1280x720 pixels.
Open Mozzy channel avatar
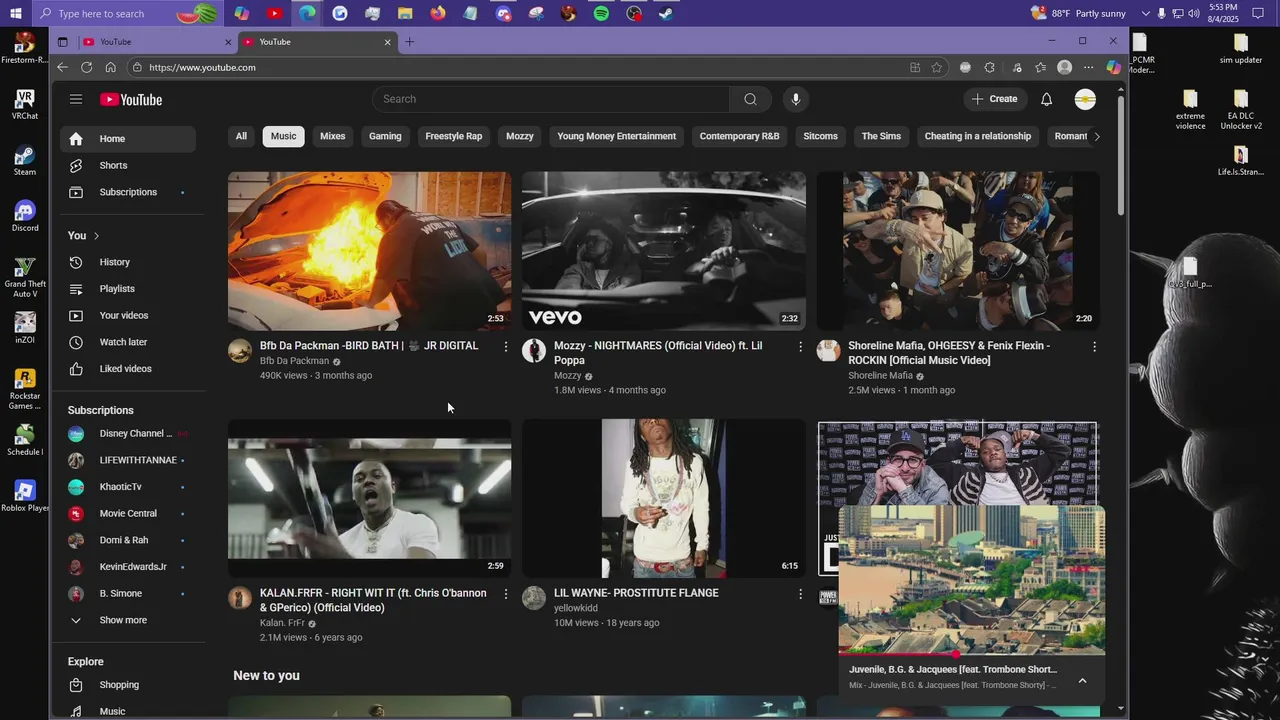(x=534, y=350)
